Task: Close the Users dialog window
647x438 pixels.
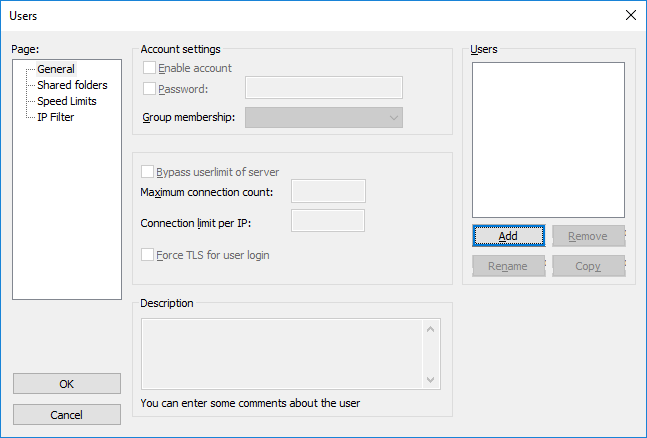Action: (x=630, y=15)
